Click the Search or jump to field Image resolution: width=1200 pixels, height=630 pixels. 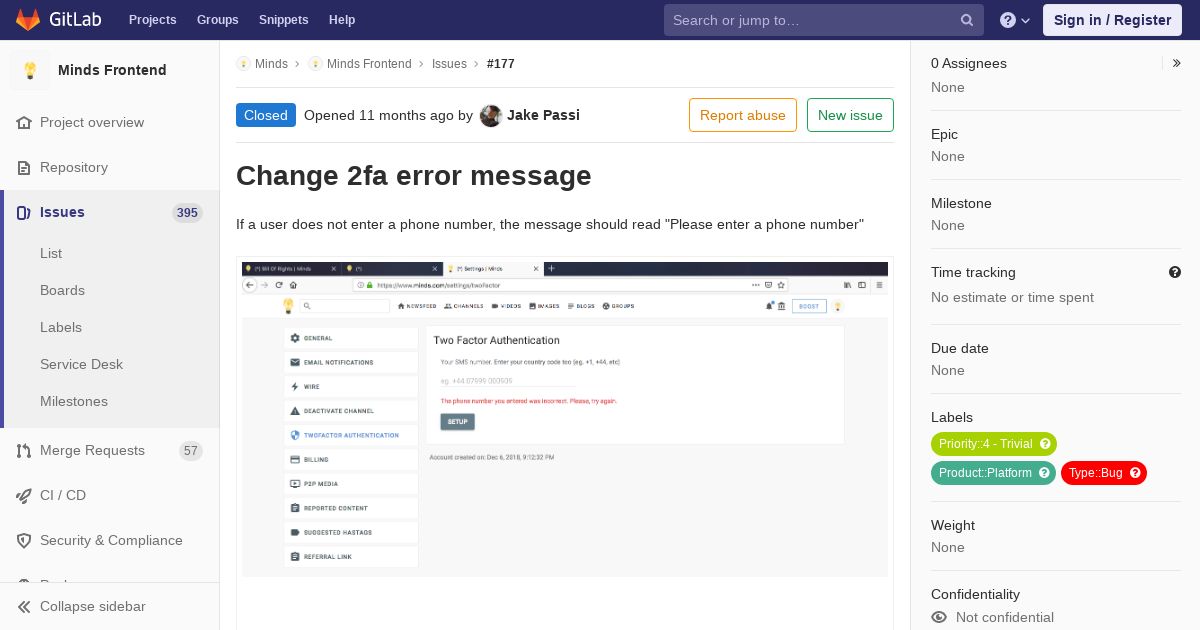point(824,20)
